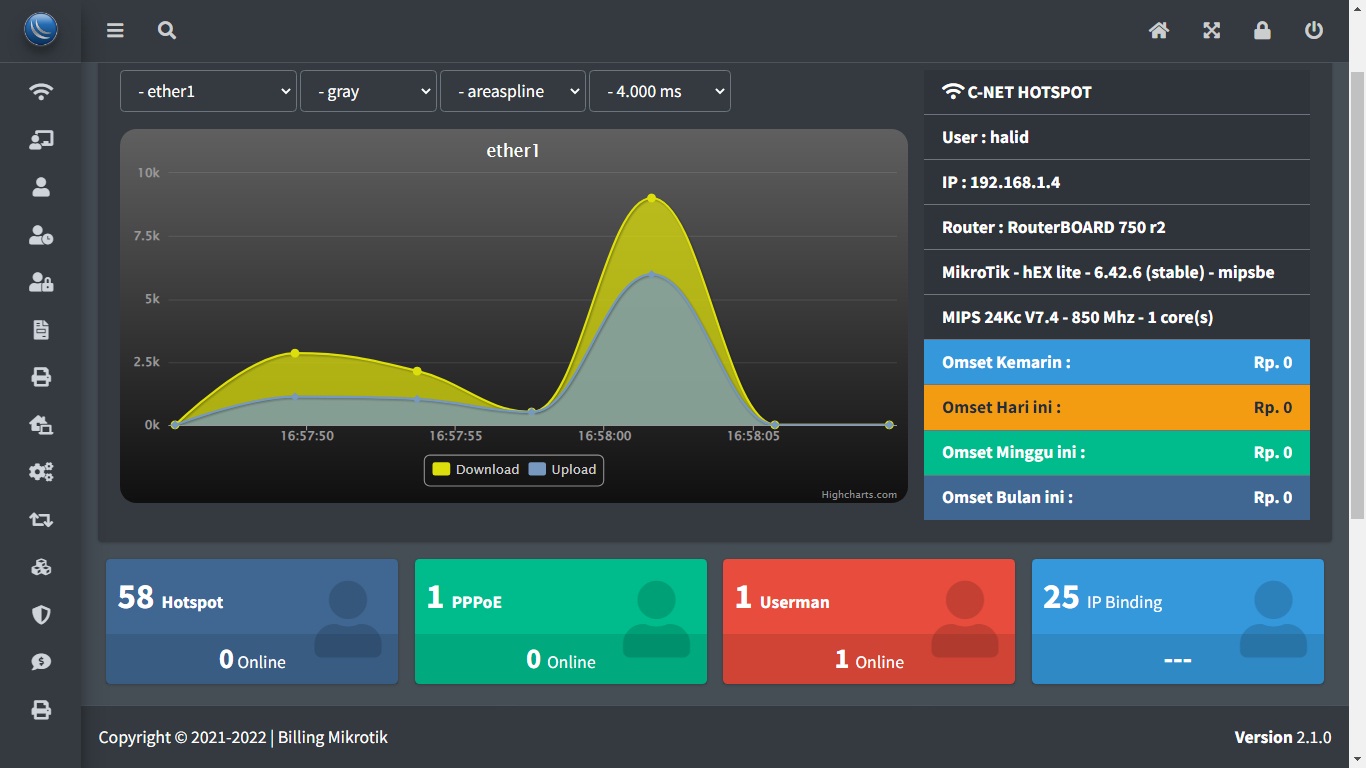Screen dimensions: 1366x768
Task: Select the printer icon in the sidebar
Action: [x=41, y=377]
